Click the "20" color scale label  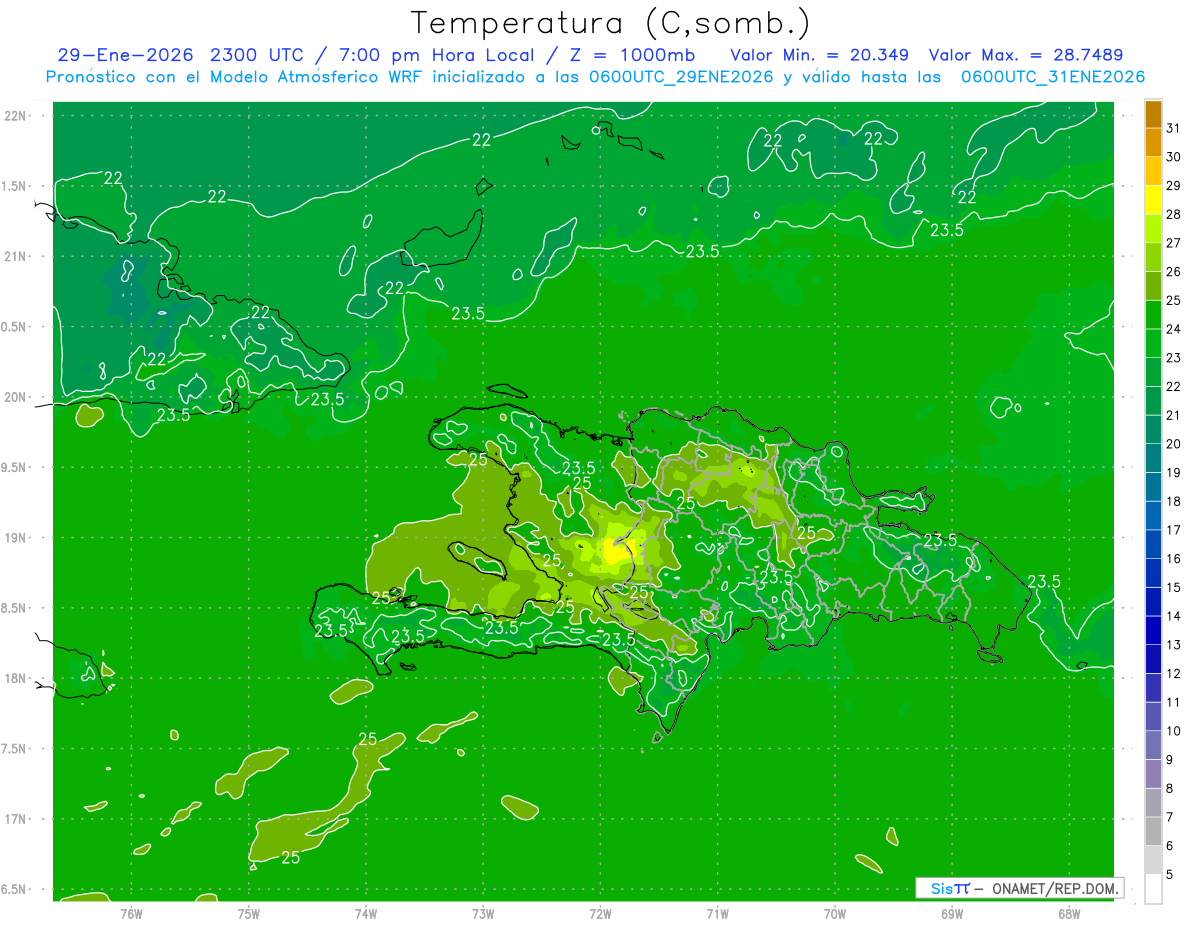(1173, 444)
